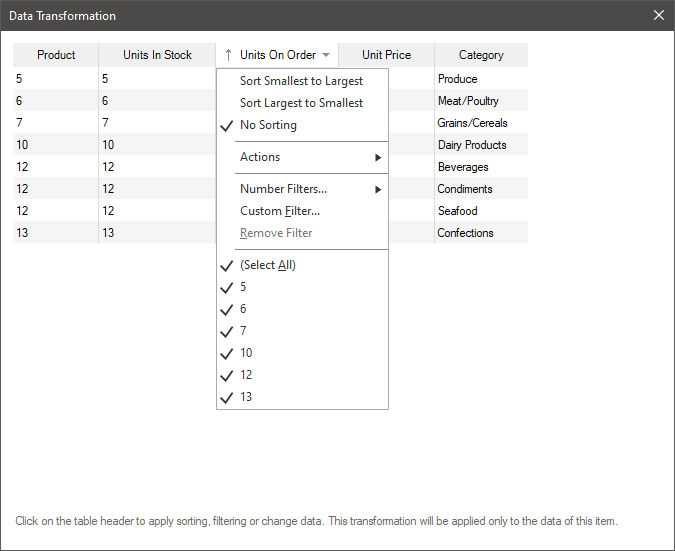Toggle the (Select All) checkbox

227,265
